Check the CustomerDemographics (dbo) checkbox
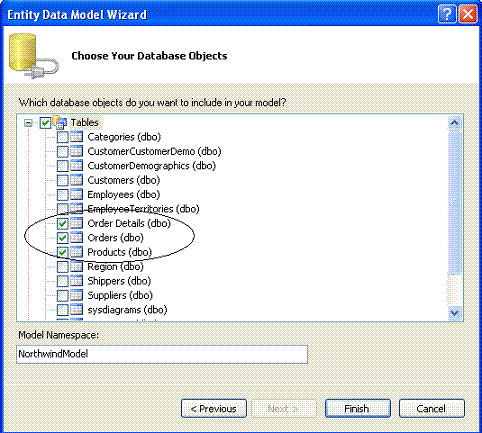Screen dimensions: 482x433 click(63, 166)
